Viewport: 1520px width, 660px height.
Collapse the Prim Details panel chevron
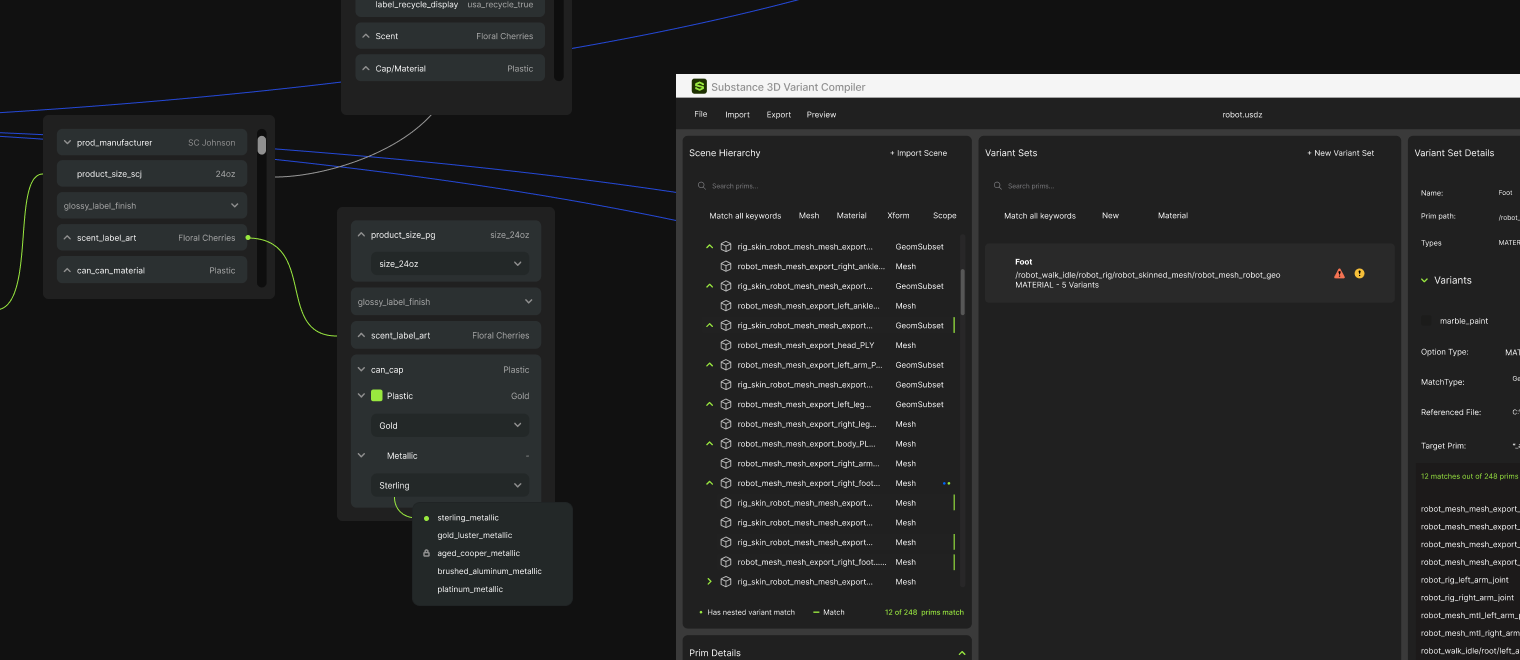click(962, 653)
